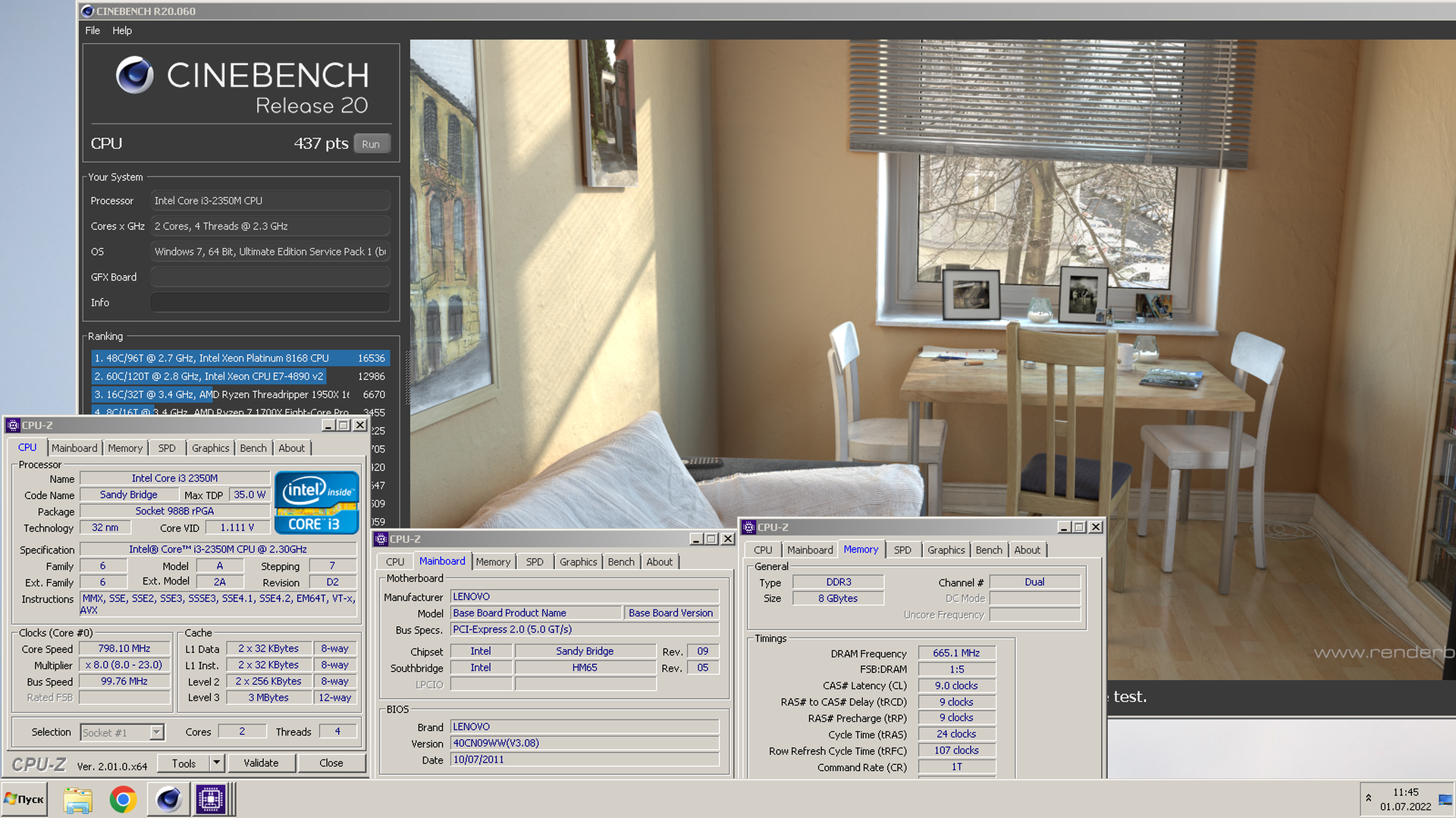
Task: Select About tab in CPU-Z Memory window
Action: tap(1027, 550)
